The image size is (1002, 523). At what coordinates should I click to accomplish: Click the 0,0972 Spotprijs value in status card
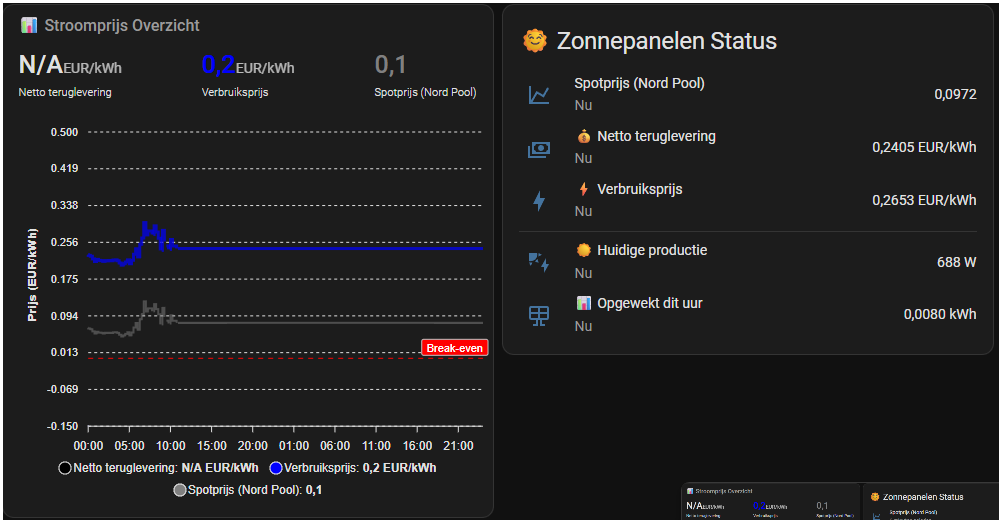coord(955,94)
